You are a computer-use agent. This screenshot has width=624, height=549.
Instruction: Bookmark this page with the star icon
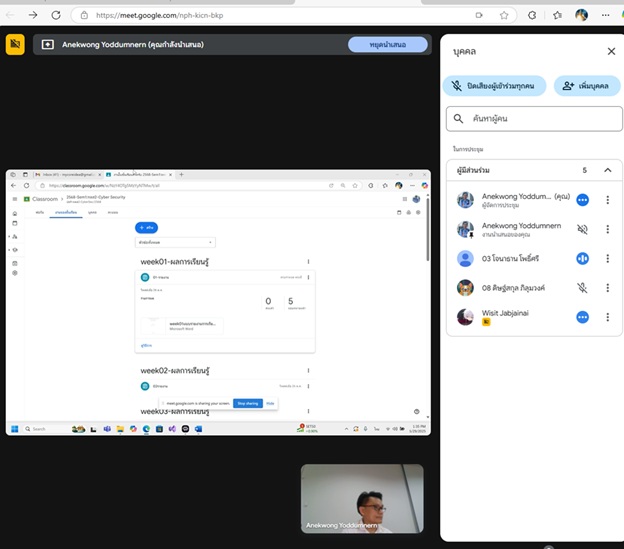coord(504,15)
